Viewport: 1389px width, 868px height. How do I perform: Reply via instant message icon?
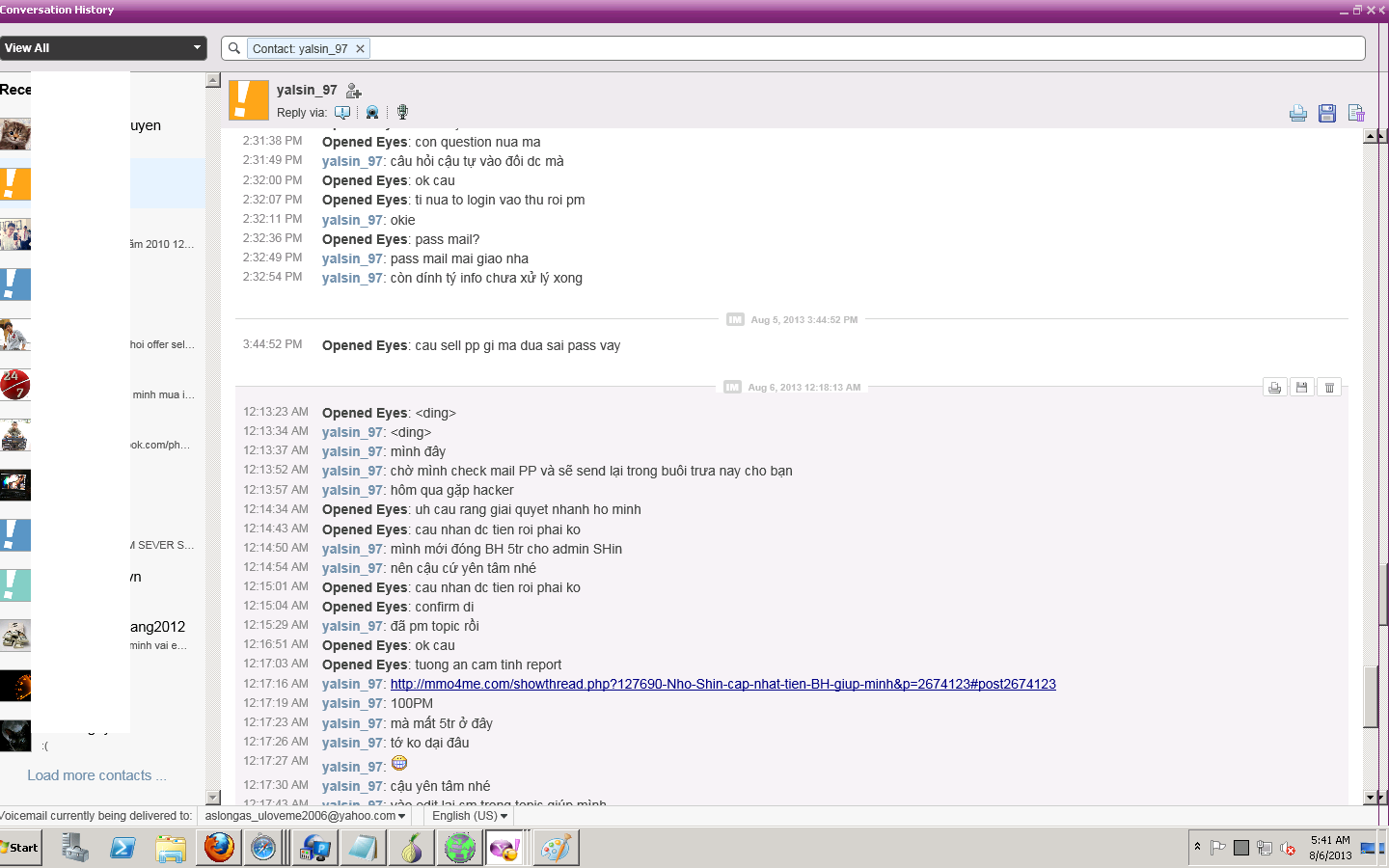[342, 113]
